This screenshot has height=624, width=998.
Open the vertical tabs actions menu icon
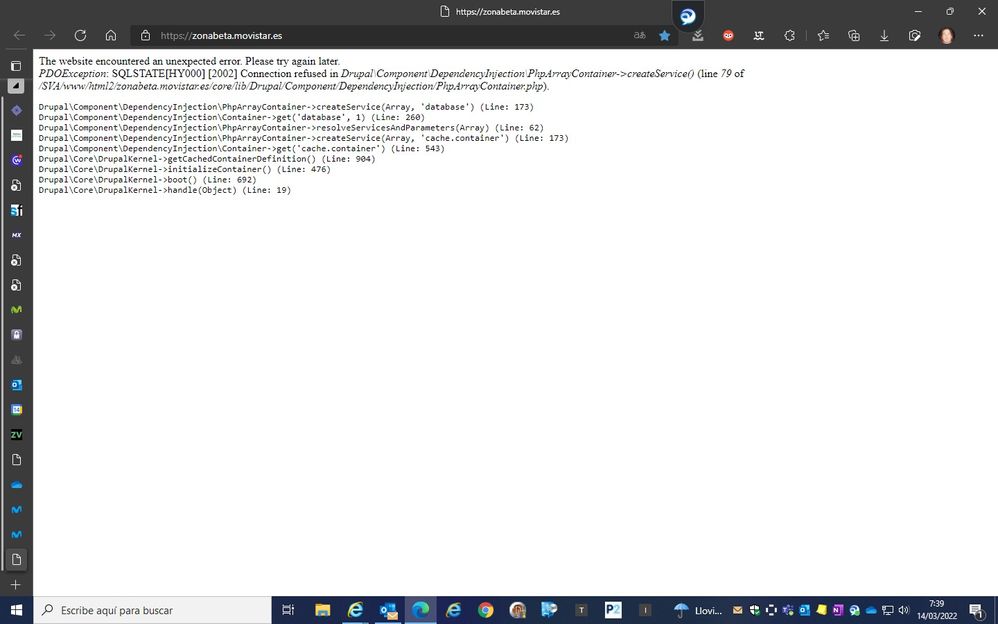16,65
